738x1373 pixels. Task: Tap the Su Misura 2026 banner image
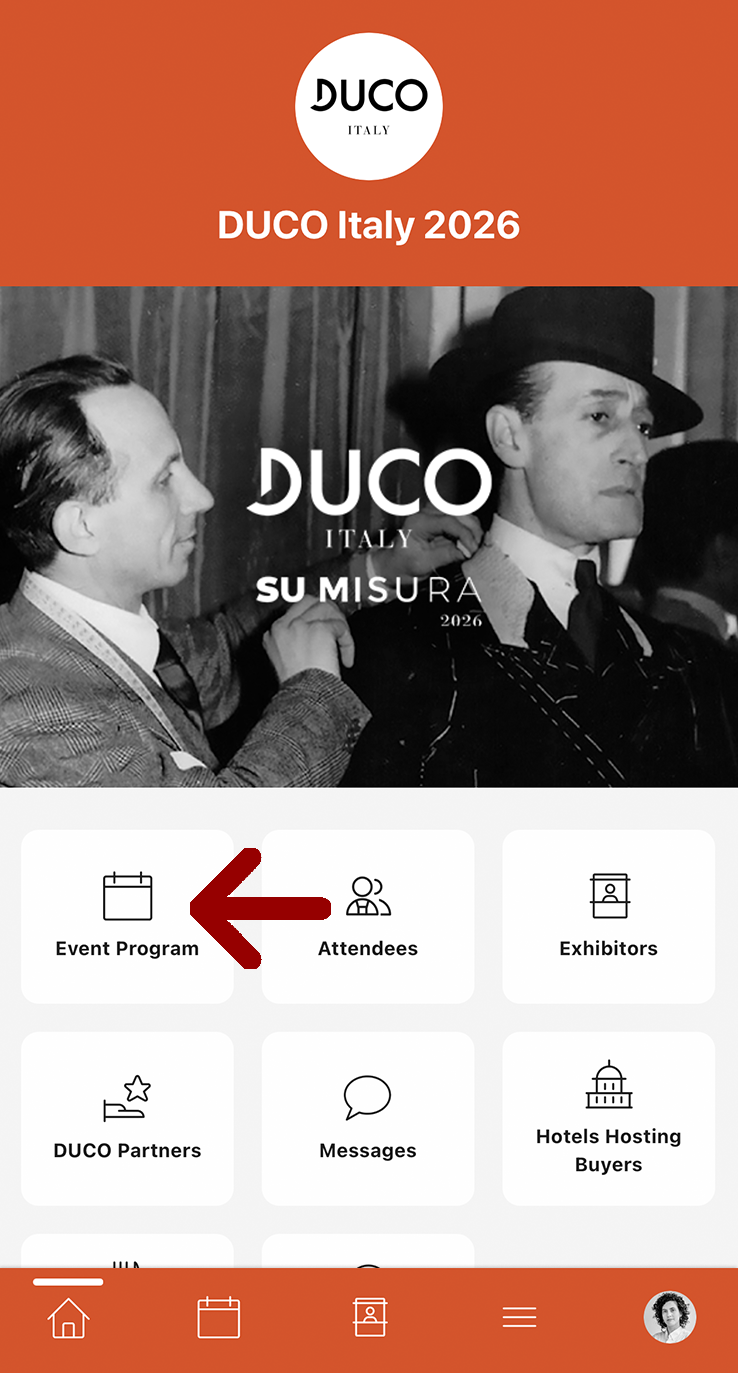[369, 537]
